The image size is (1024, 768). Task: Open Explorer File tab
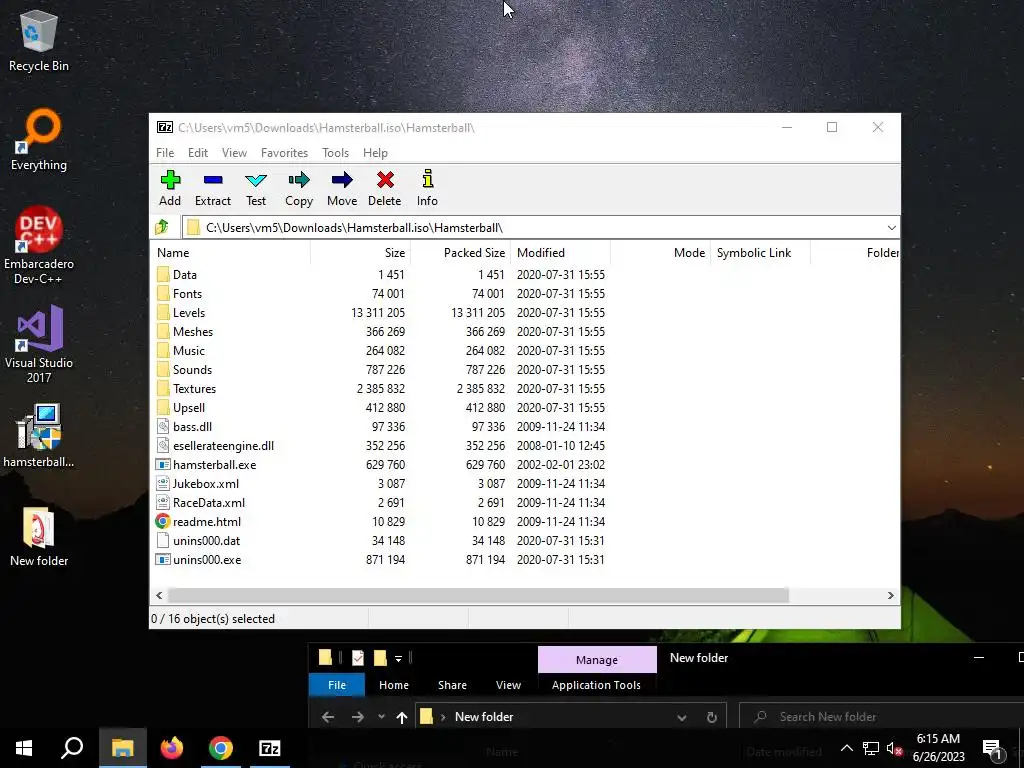337,685
